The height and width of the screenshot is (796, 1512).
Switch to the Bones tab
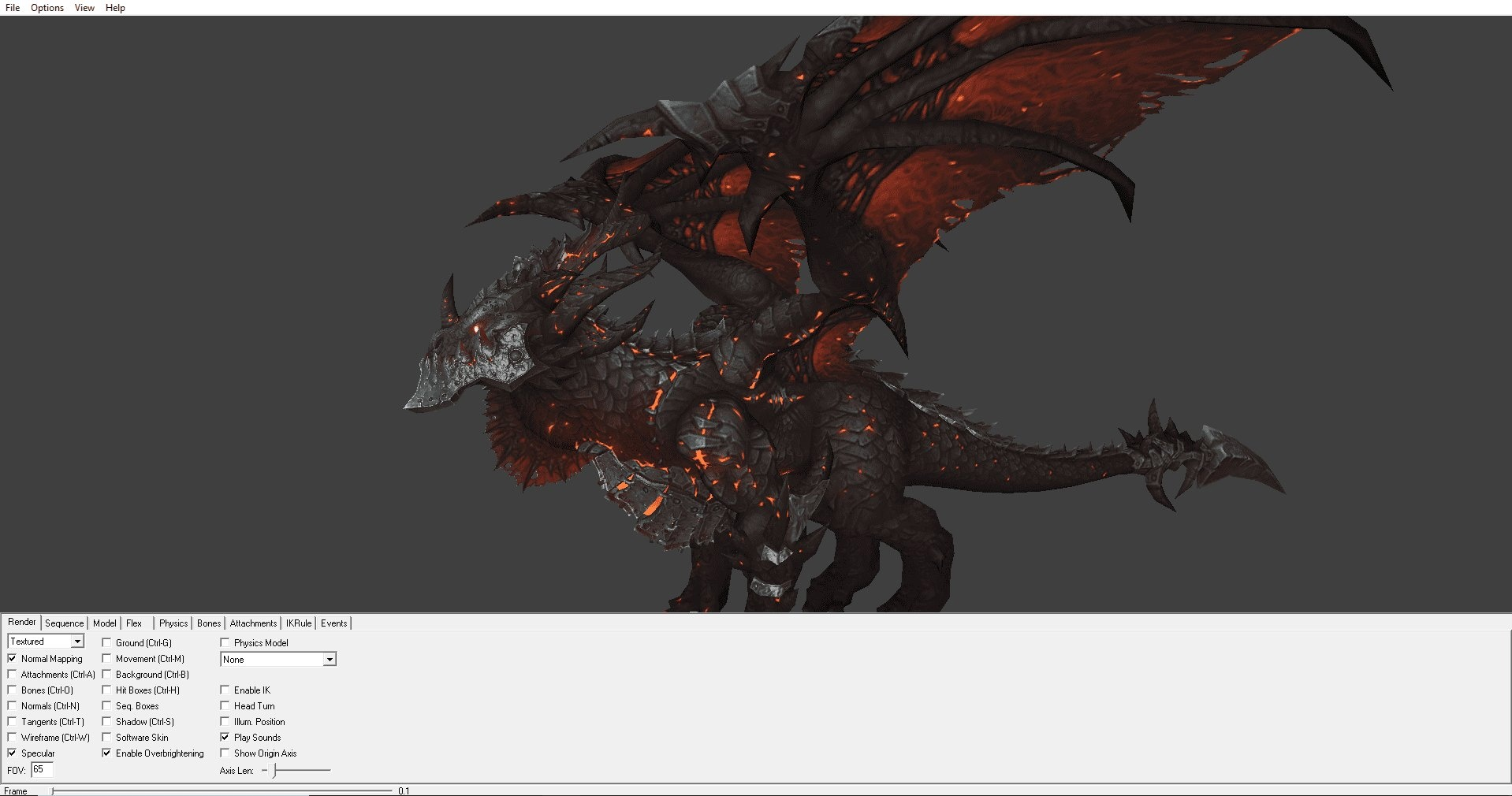pyautogui.click(x=209, y=623)
